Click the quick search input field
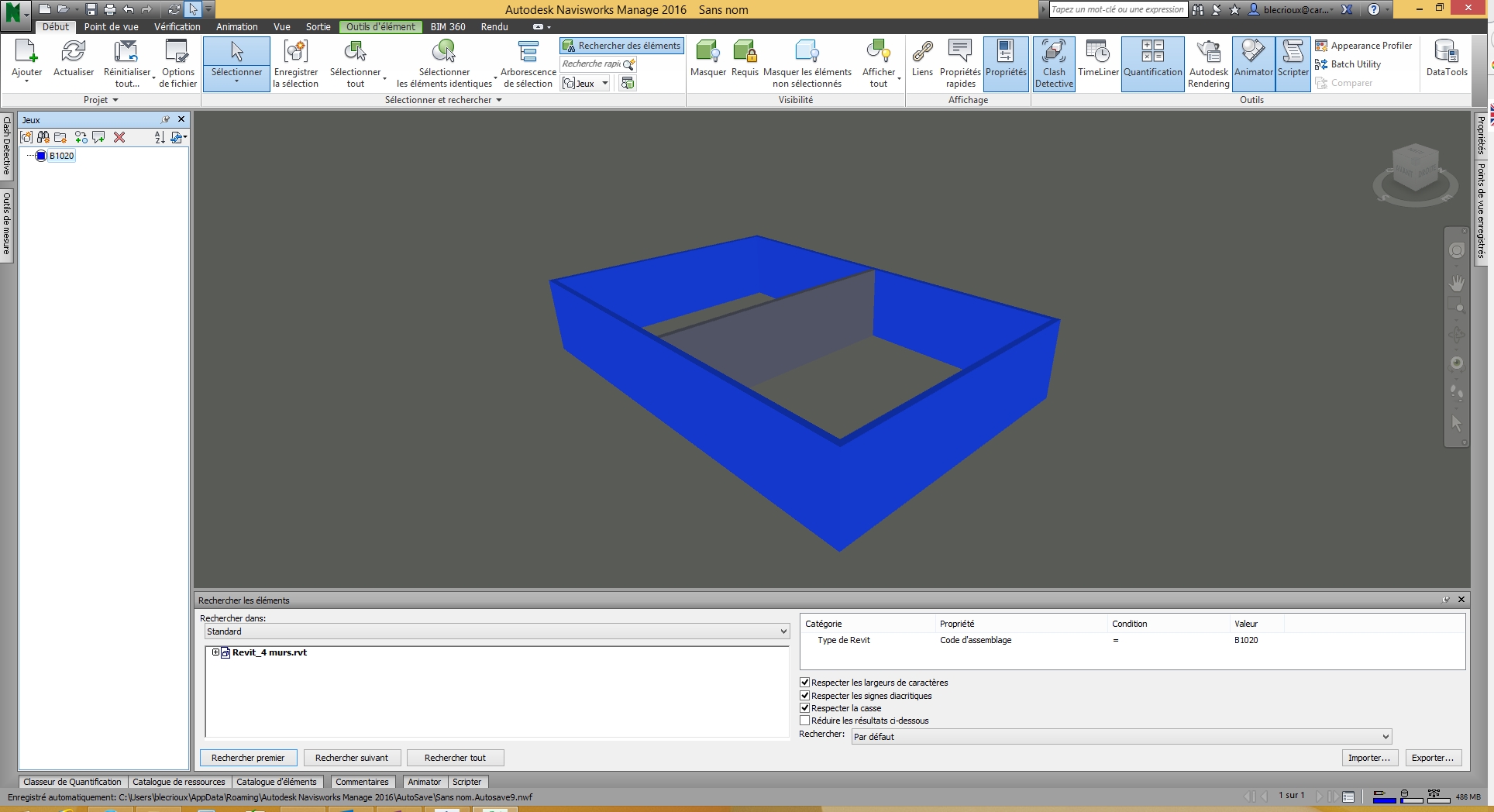The width and height of the screenshot is (1494, 812). point(592,64)
